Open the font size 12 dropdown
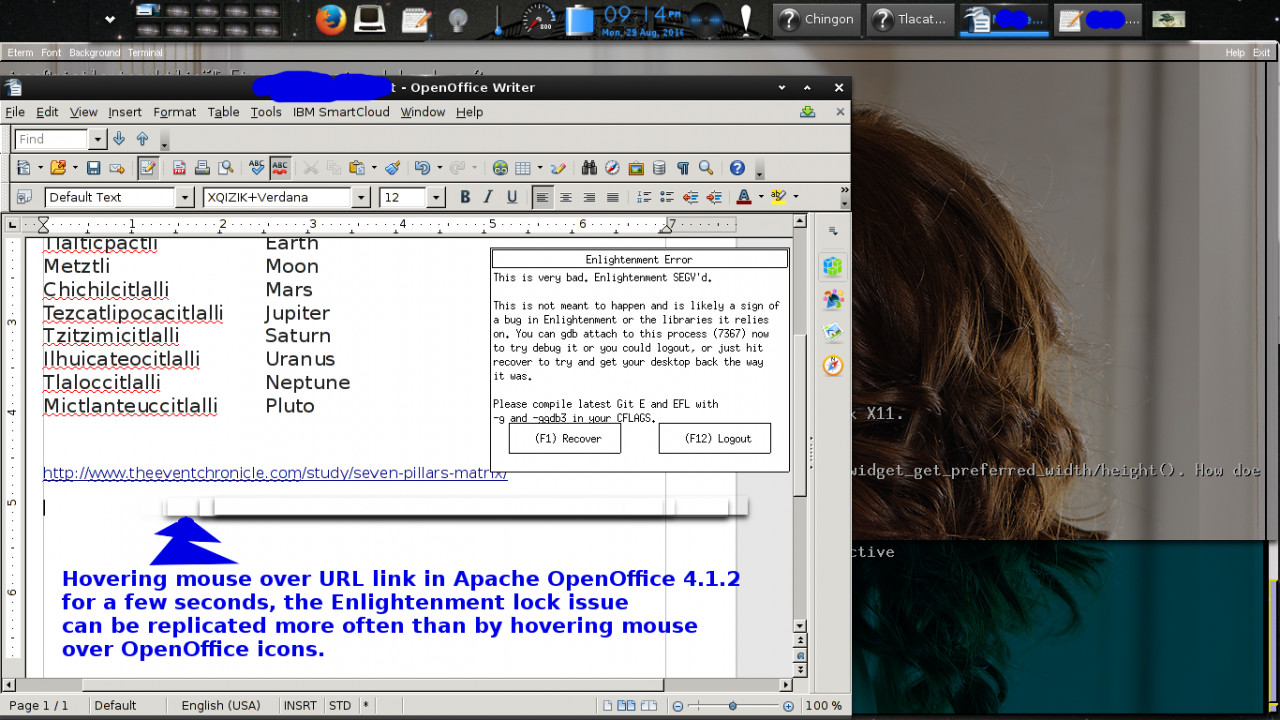 pyautogui.click(x=435, y=197)
